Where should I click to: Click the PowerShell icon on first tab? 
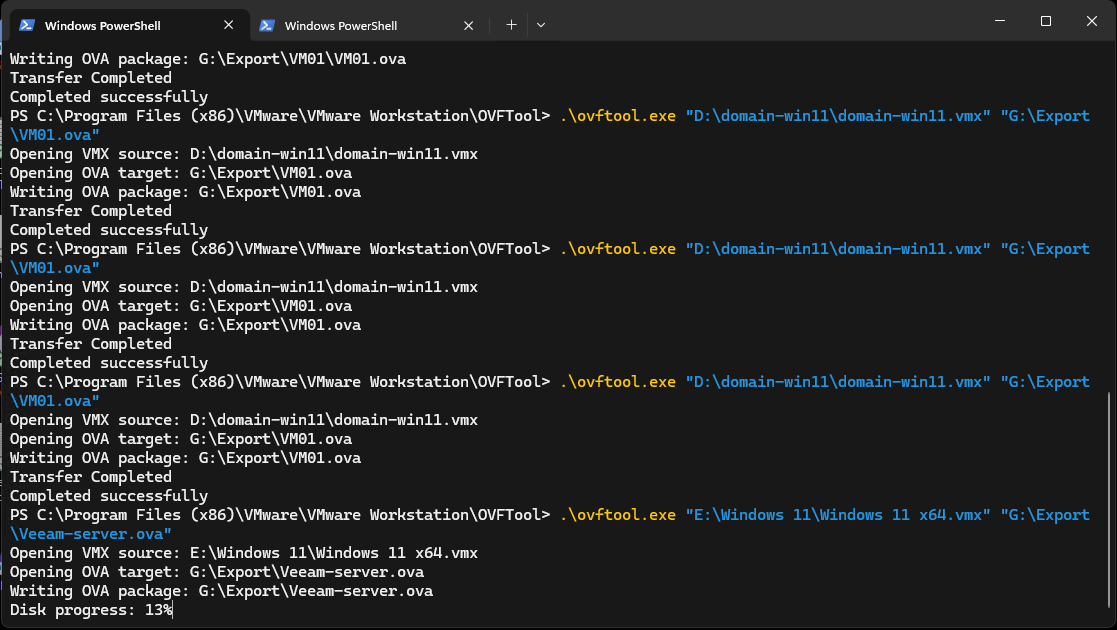(x=27, y=25)
